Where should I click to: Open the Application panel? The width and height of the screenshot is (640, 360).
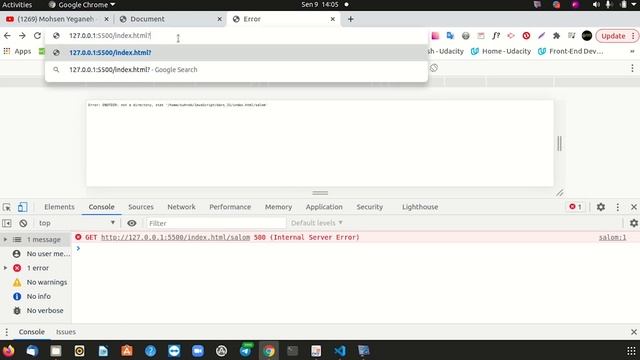pyautogui.click(x=324, y=207)
